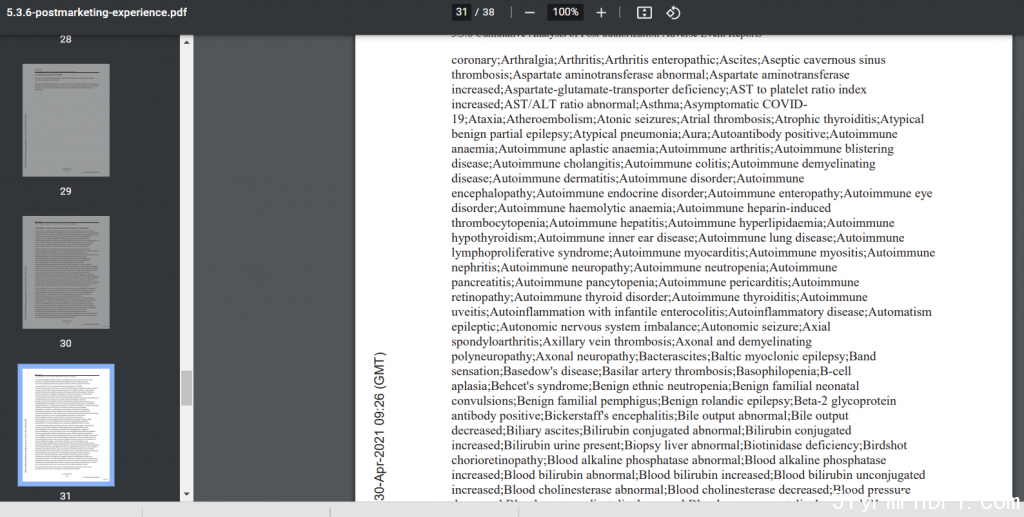Click the text 'Baltic myoclonic epilepsy'

click(778, 356)
